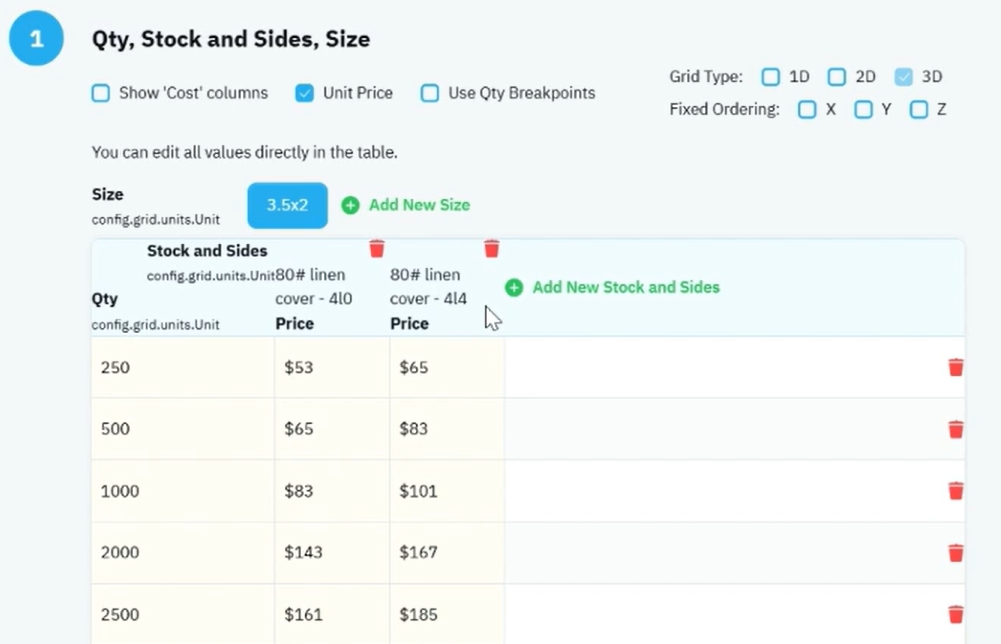Select 2D grid type checkbox
1001x644 pixels.
836,77
